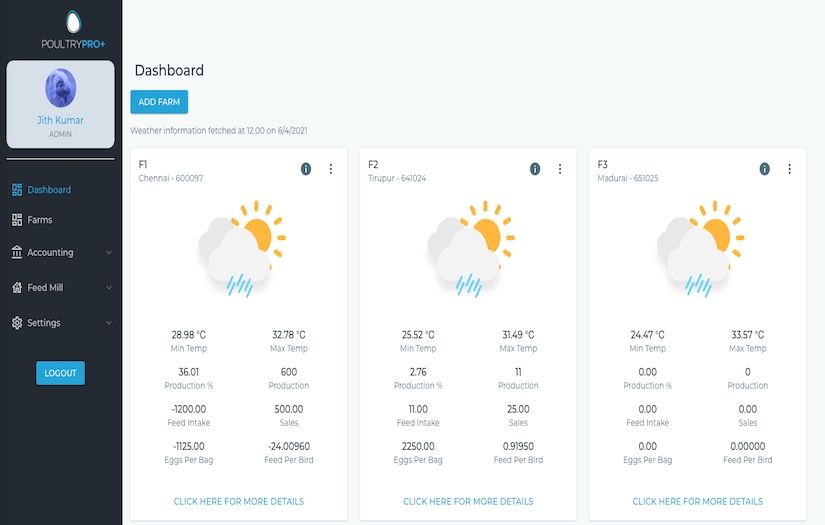Show info for farm F3 Madurai

764,169
